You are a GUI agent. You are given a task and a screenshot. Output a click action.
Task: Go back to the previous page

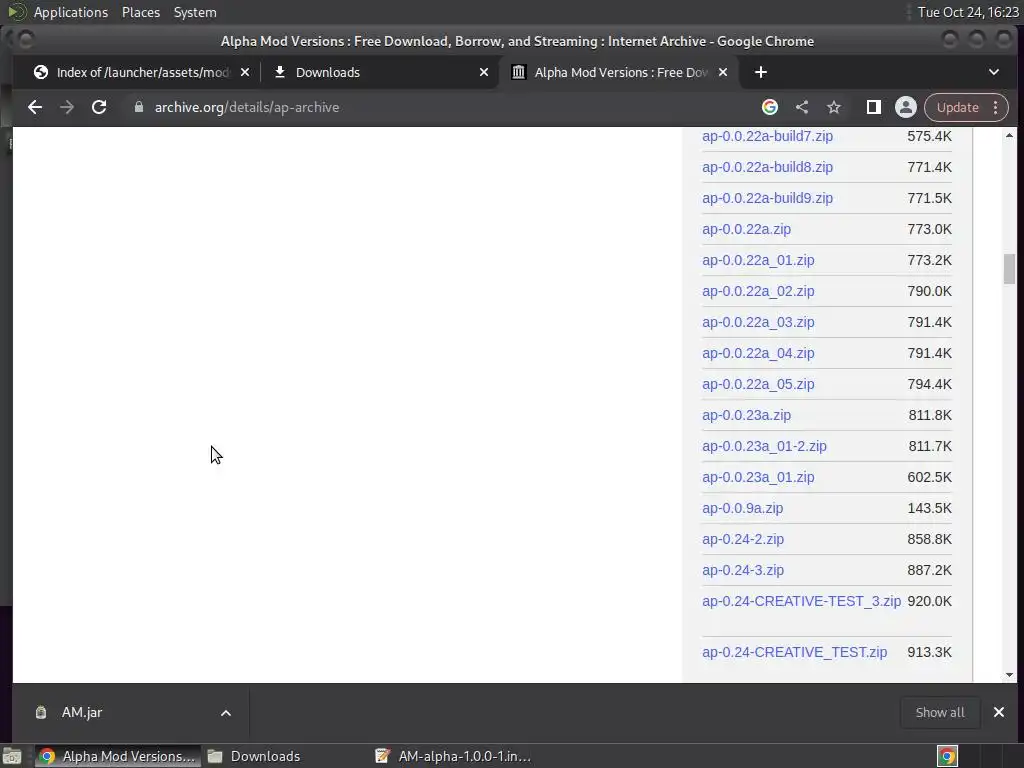click(35, 107)
